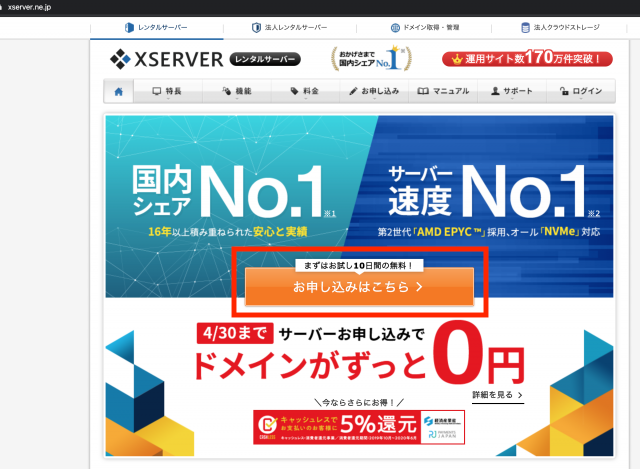Screen dimensions: 640x469
Task: Open the 機能 menu item
Action: [237, 91]
